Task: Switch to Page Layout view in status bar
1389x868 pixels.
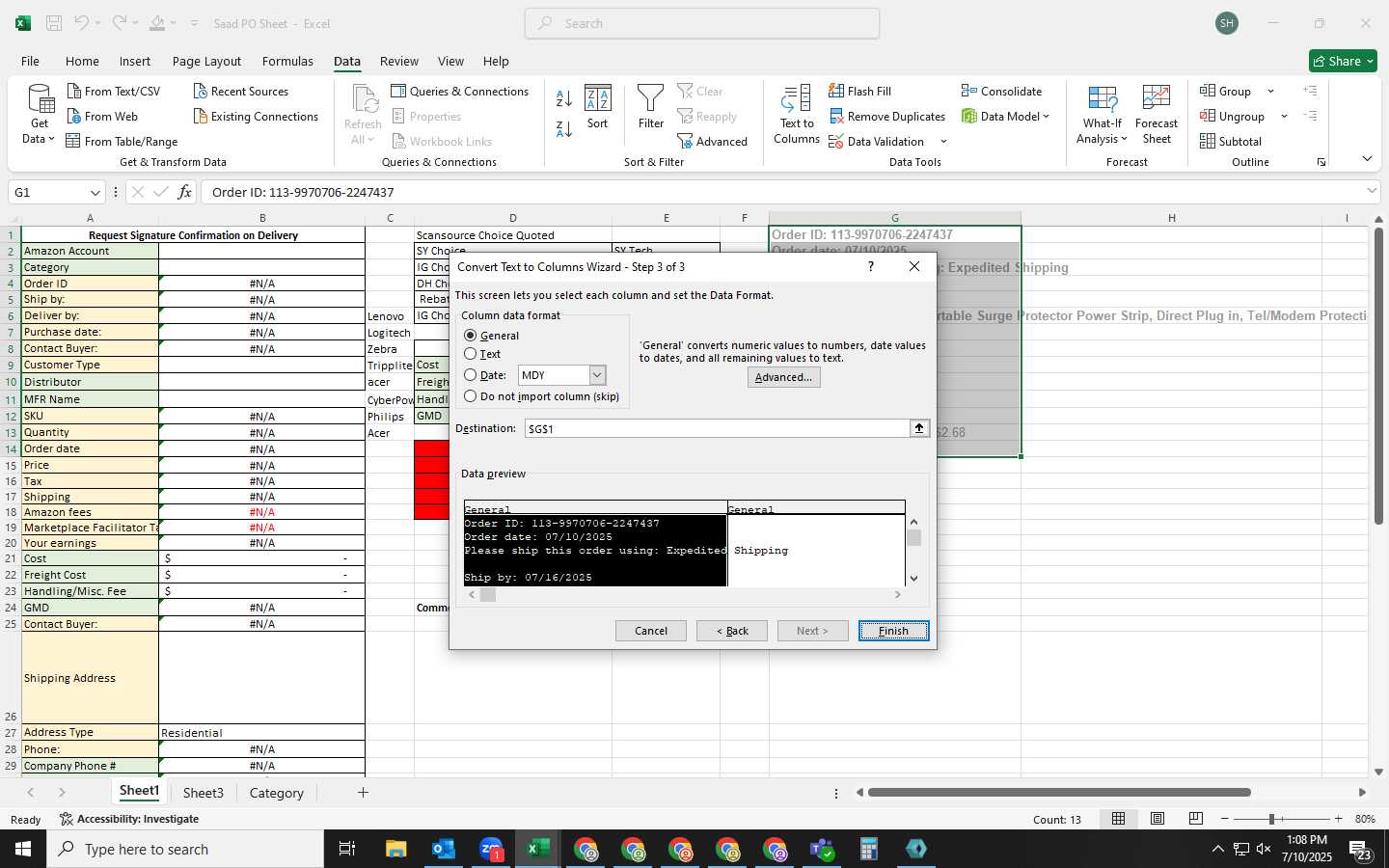Action: tap(1157, 819)
